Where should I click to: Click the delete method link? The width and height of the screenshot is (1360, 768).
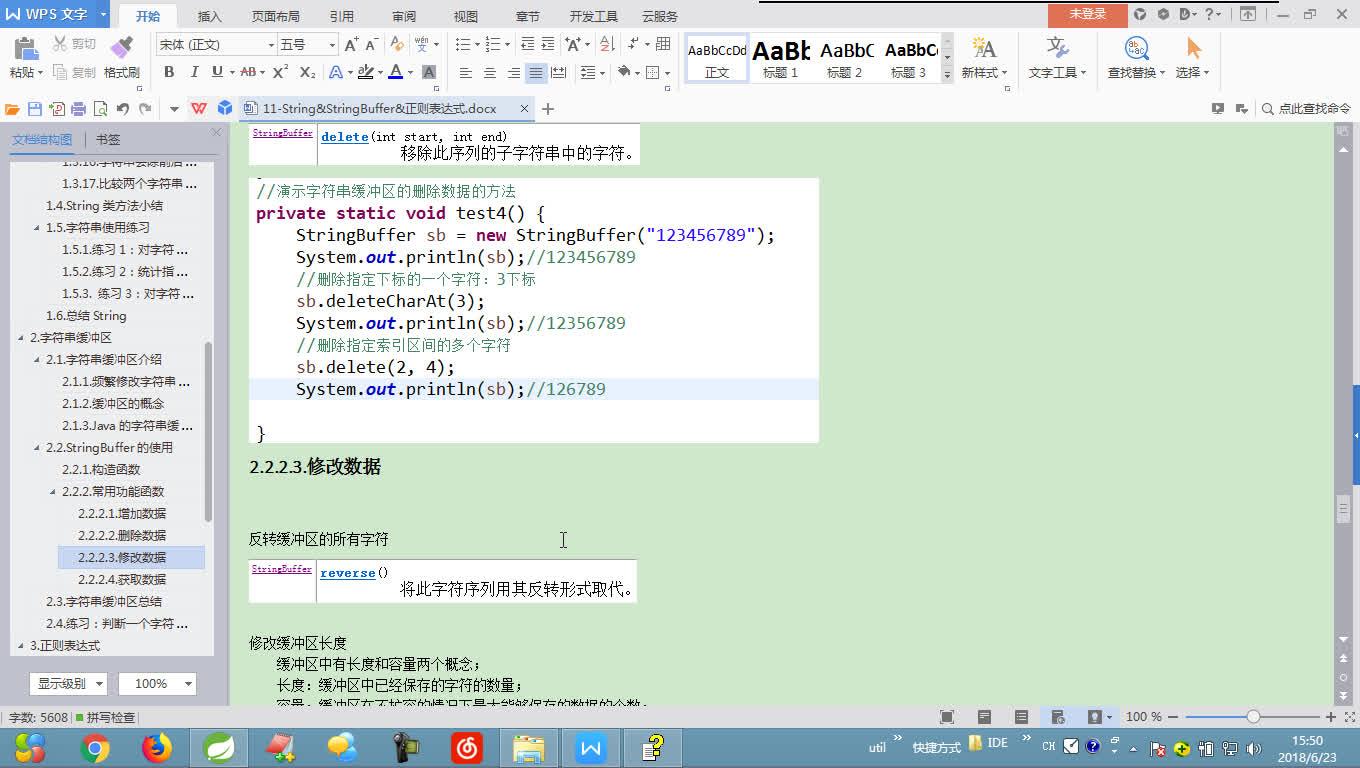[x=344, y=137]
